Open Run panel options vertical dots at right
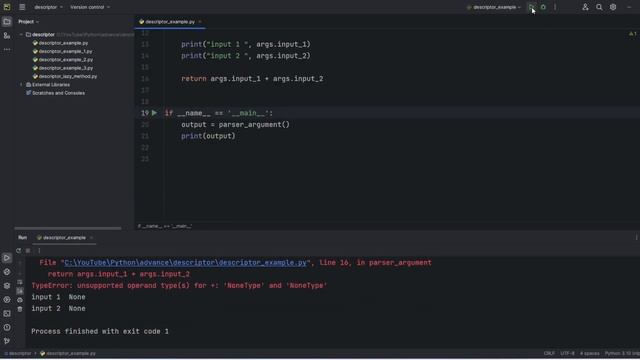640x360 pixels. click(636, 237)
